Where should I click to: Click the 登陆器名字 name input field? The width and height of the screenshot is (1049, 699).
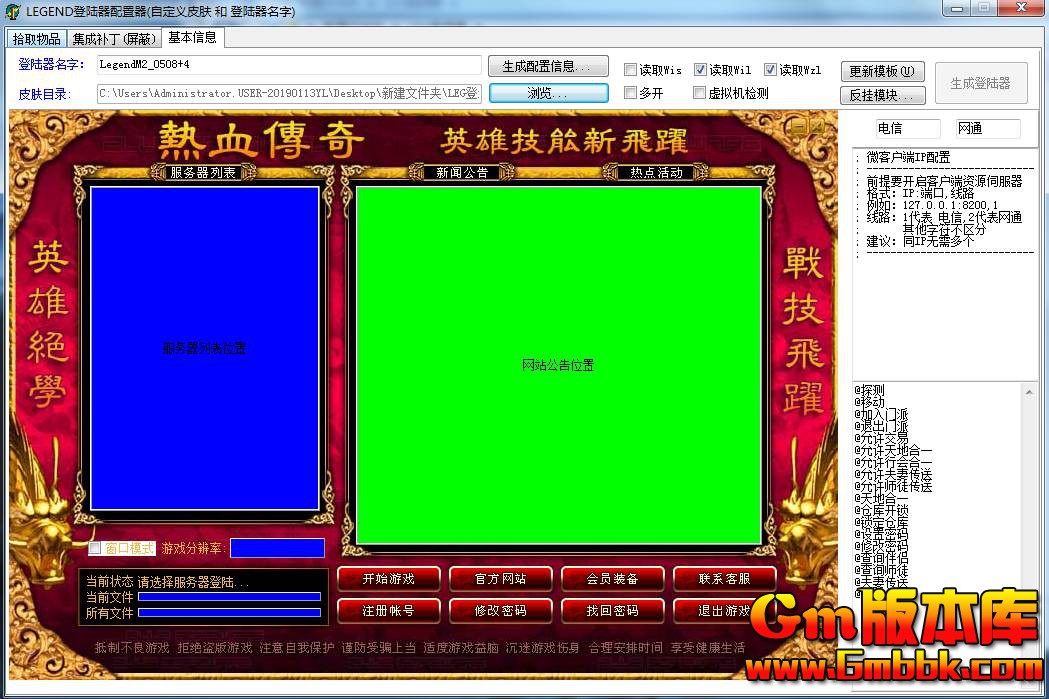coord(288,65)
